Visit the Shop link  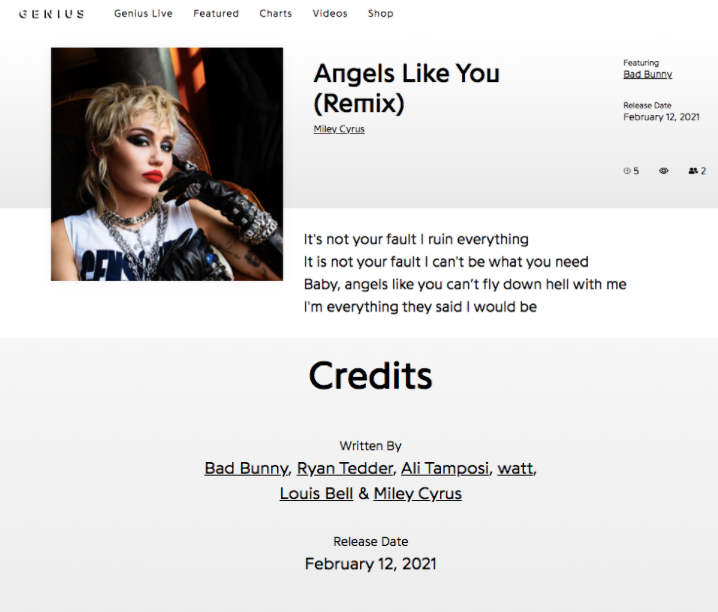pyautogui.click(x=381, y=14)
